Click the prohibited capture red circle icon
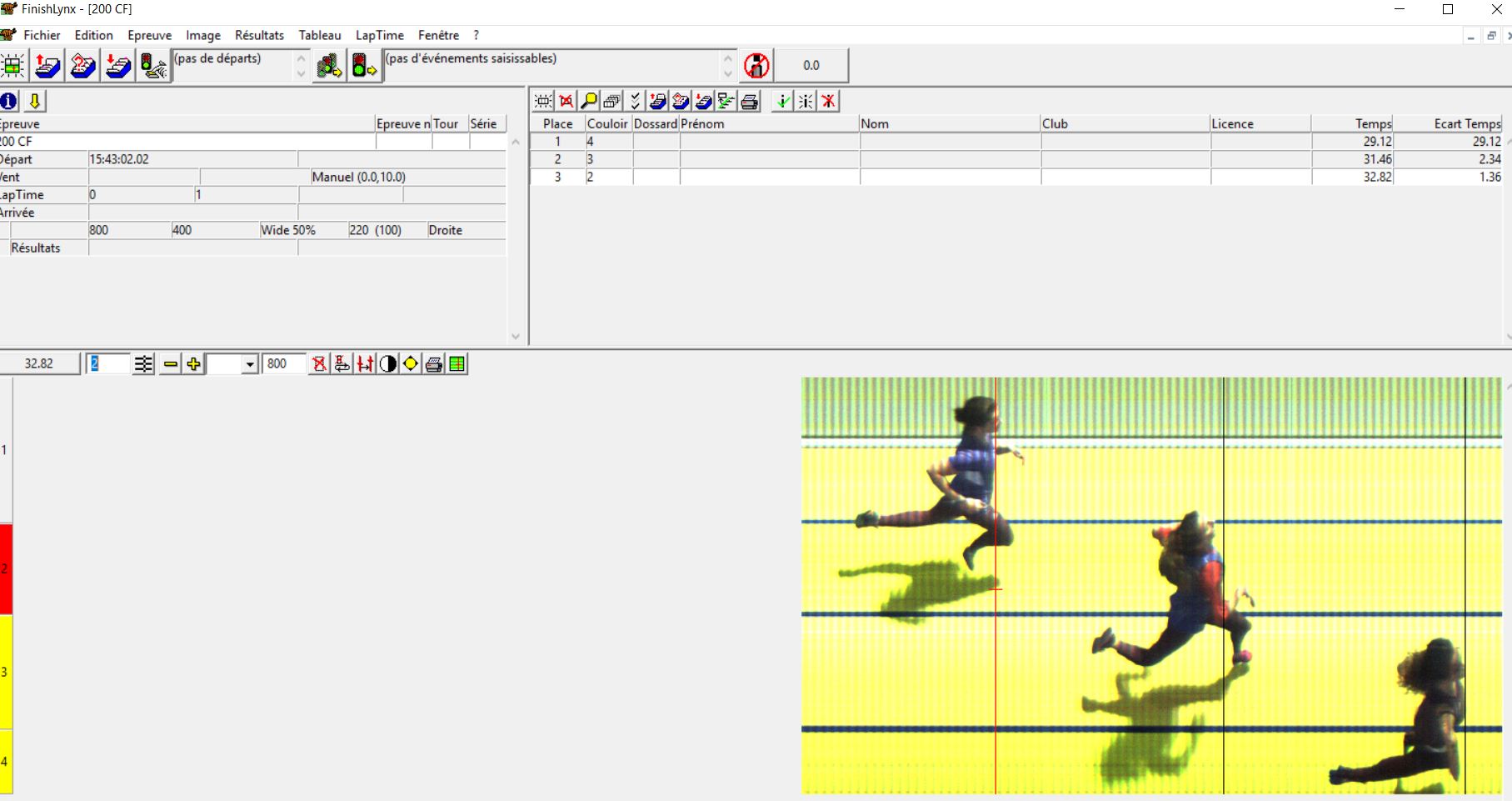 click(x=756, y=65)
